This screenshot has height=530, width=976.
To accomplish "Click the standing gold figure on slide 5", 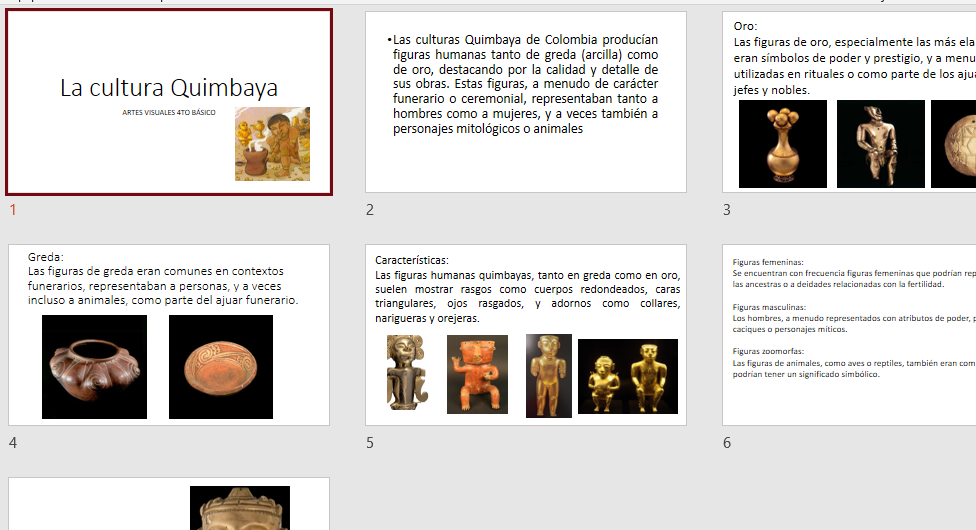I will pyautogui.click(x=548, y=375).
